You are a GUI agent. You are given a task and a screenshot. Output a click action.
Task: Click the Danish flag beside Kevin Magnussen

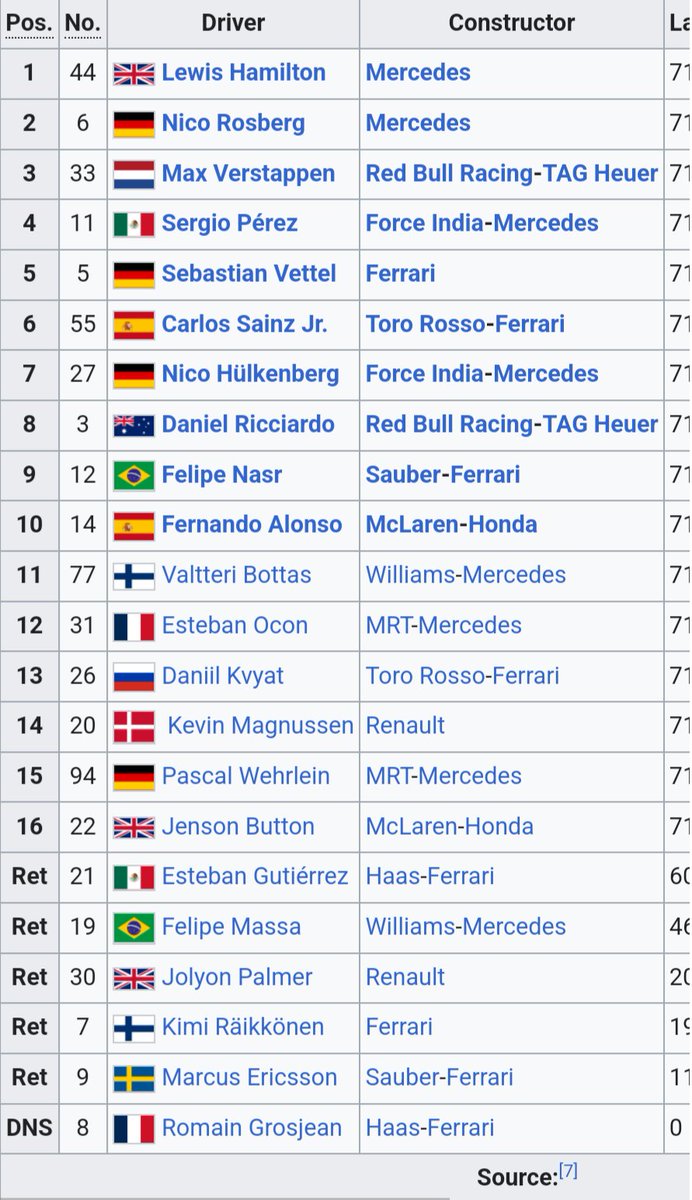pos(134,726)
